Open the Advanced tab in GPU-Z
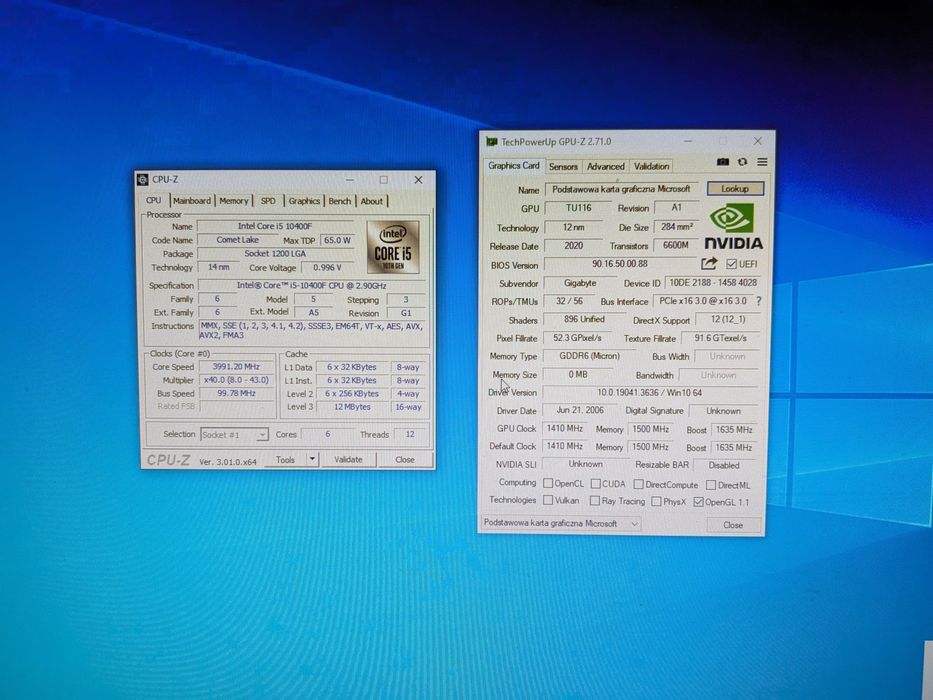The height and width of the screenshot is (700, 933). [x=606, y=167]
